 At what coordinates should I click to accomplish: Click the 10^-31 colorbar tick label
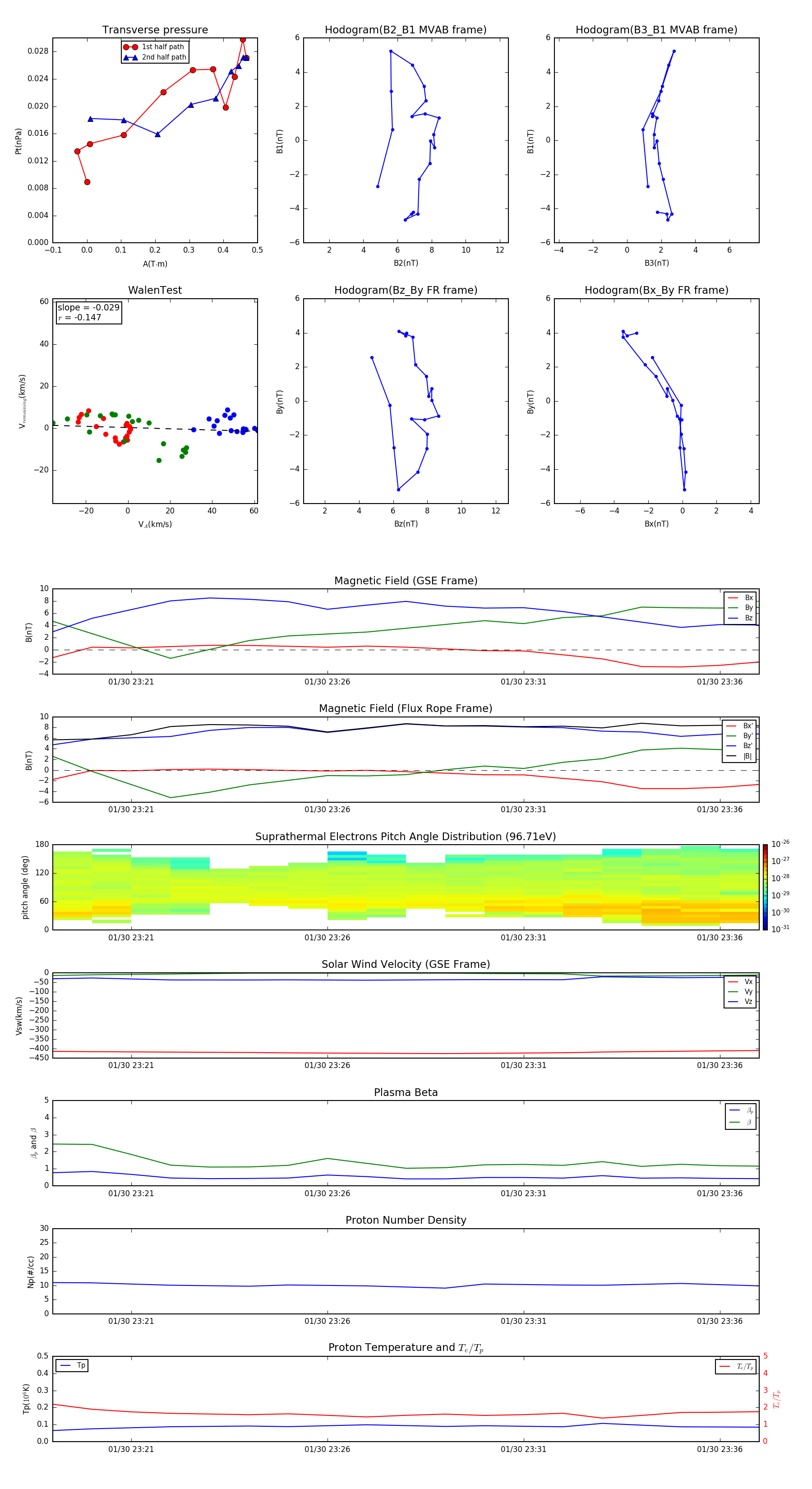click(780, 929)
